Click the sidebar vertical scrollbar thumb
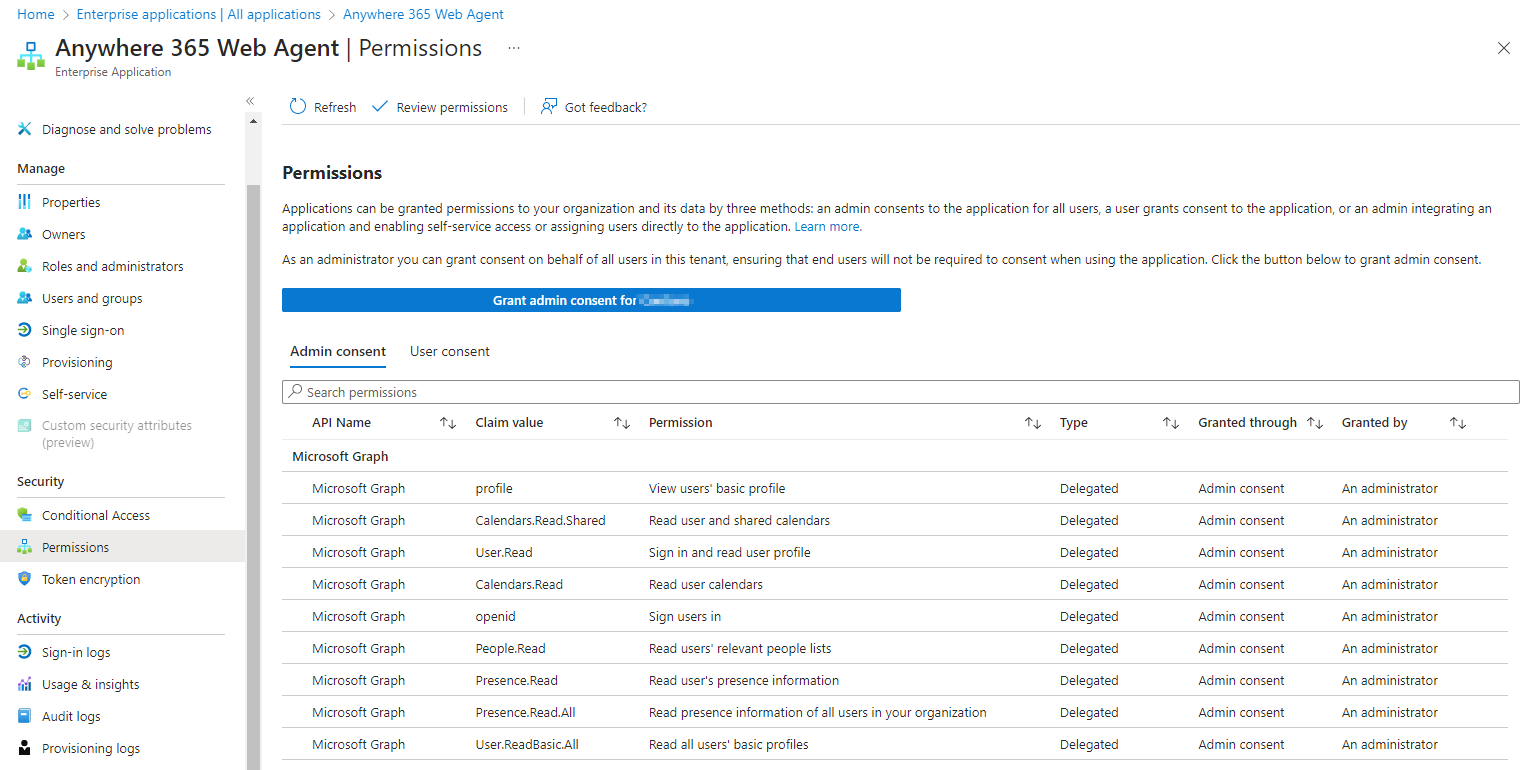The image size is (1527, 770). [253, 477]
